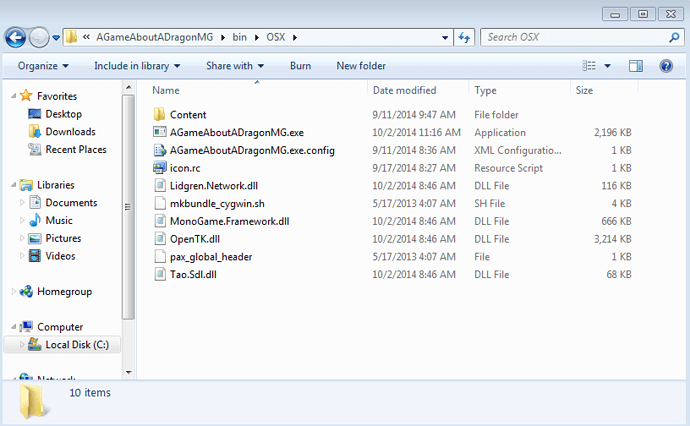Expand the Local Disk (C:) node
This screenshot has width=690, height=426.
[x=22, y=345]
